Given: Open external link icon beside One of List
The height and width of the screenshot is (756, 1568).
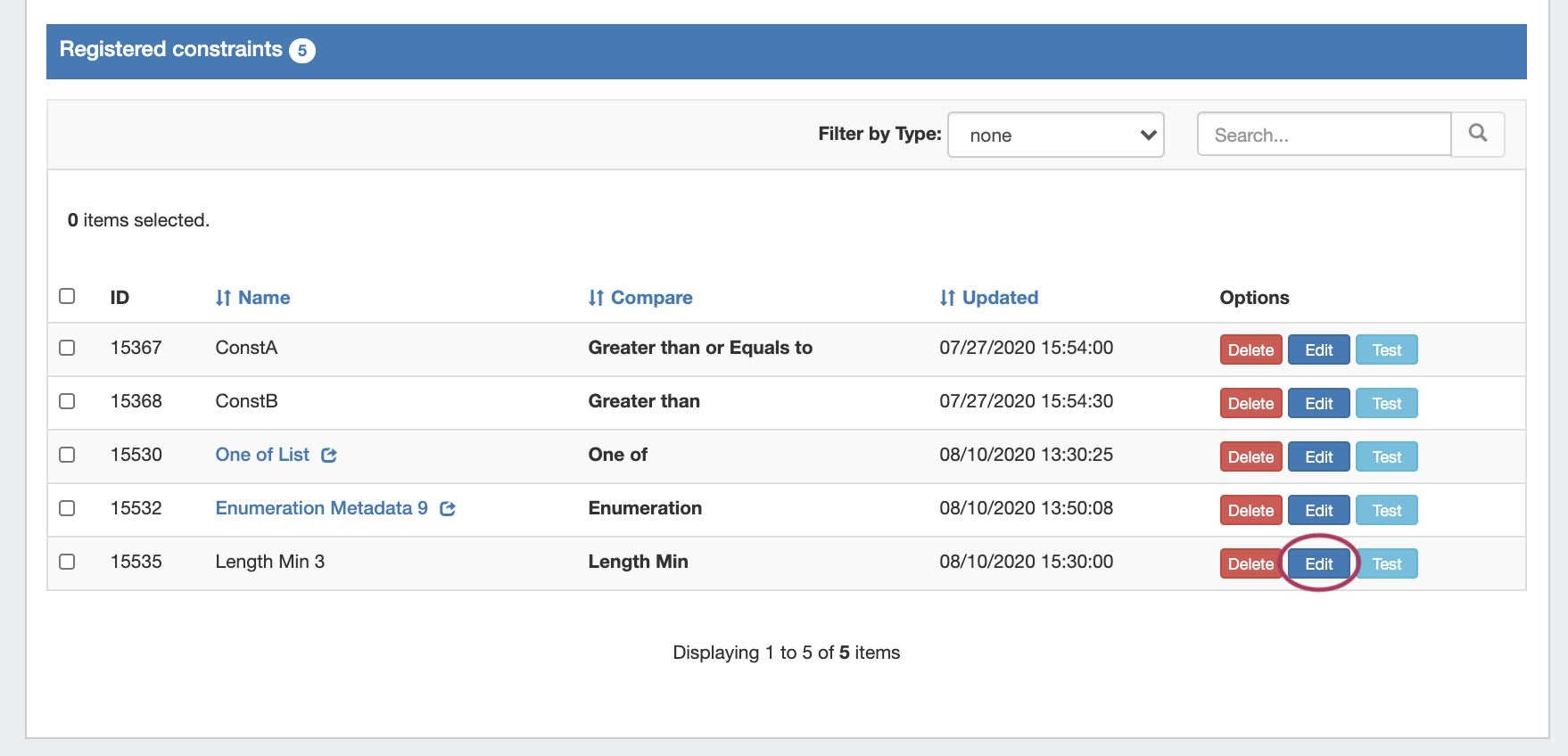Looking at the screenshot, I should [x=329, y=456].
